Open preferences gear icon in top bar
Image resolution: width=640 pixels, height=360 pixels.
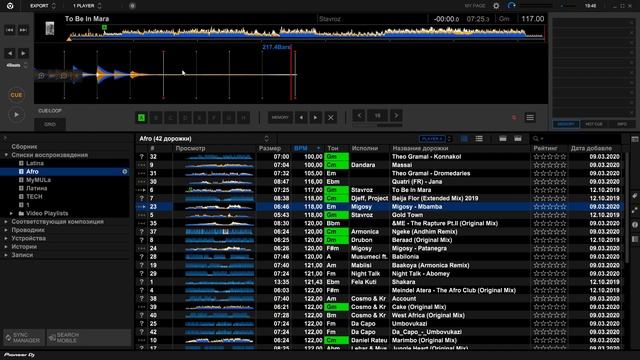click(496, 6)
